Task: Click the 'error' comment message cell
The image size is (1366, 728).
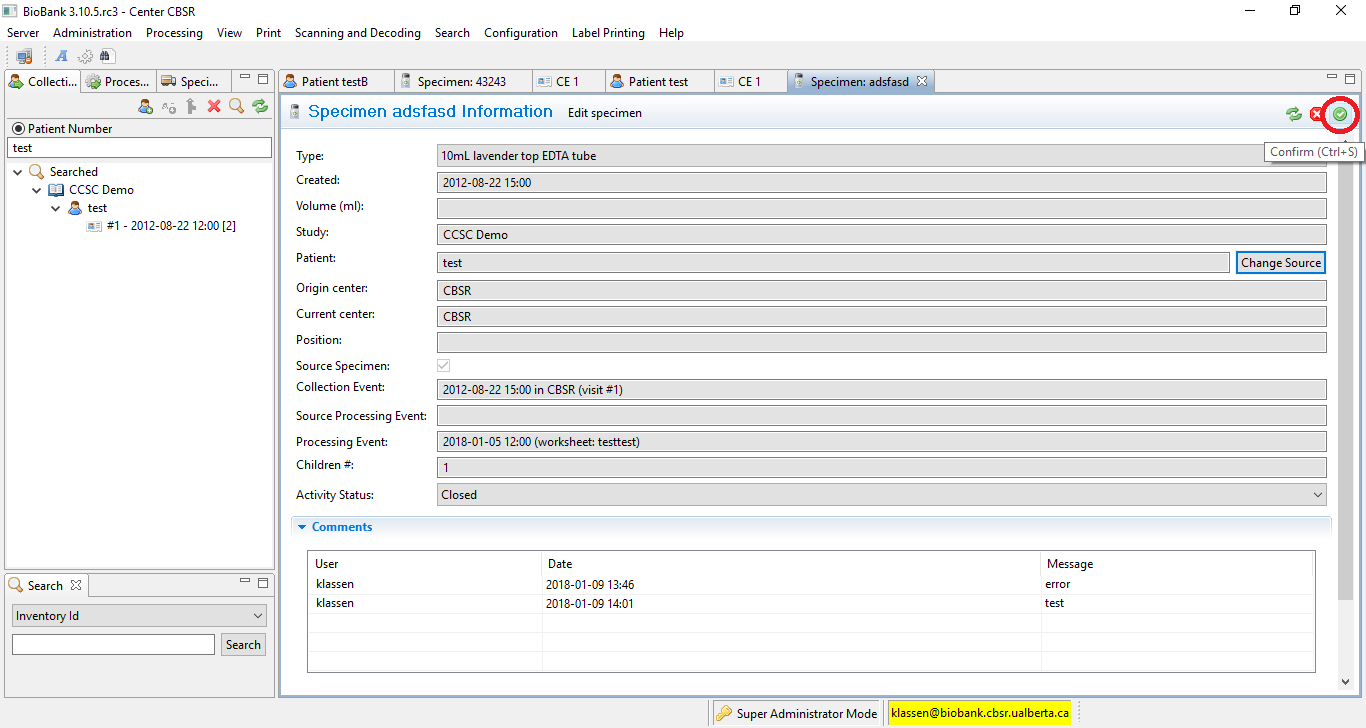Action: 1058,584
